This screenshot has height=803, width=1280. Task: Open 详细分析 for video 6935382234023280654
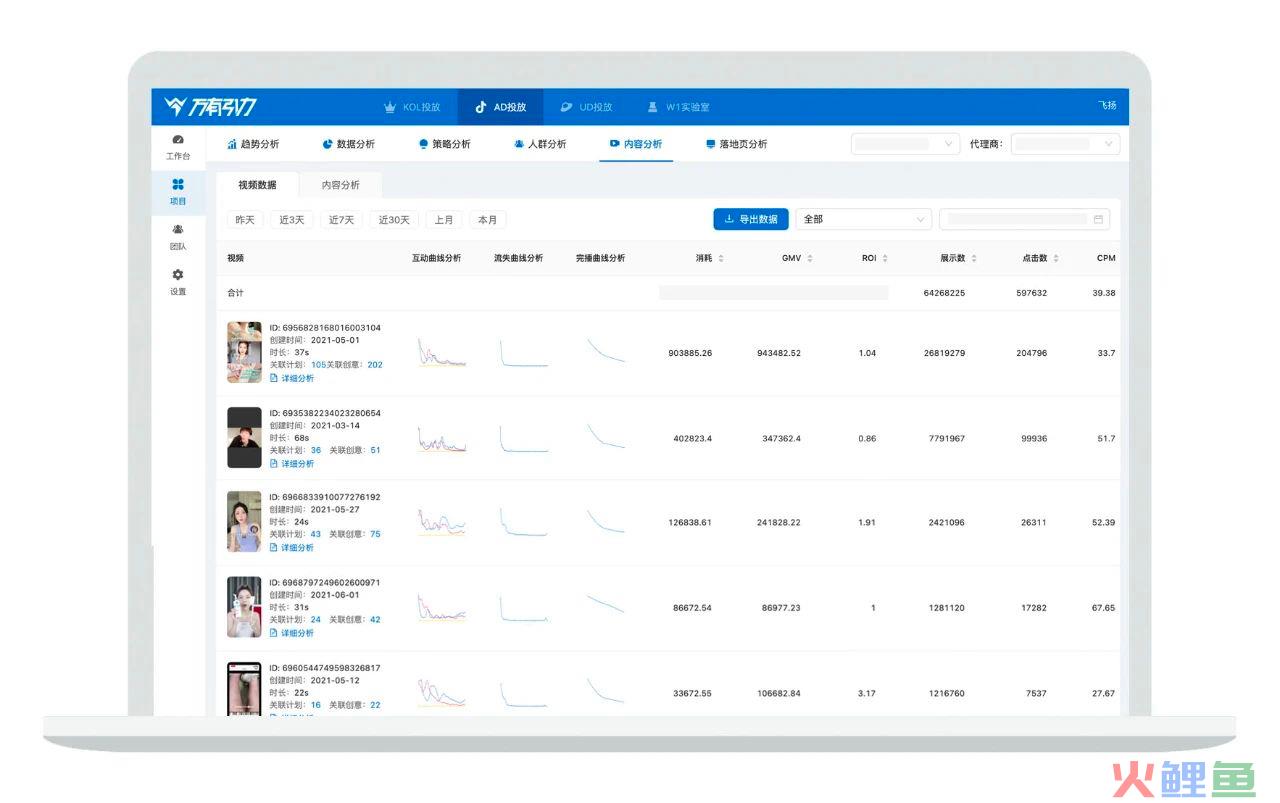coord(292,463)
